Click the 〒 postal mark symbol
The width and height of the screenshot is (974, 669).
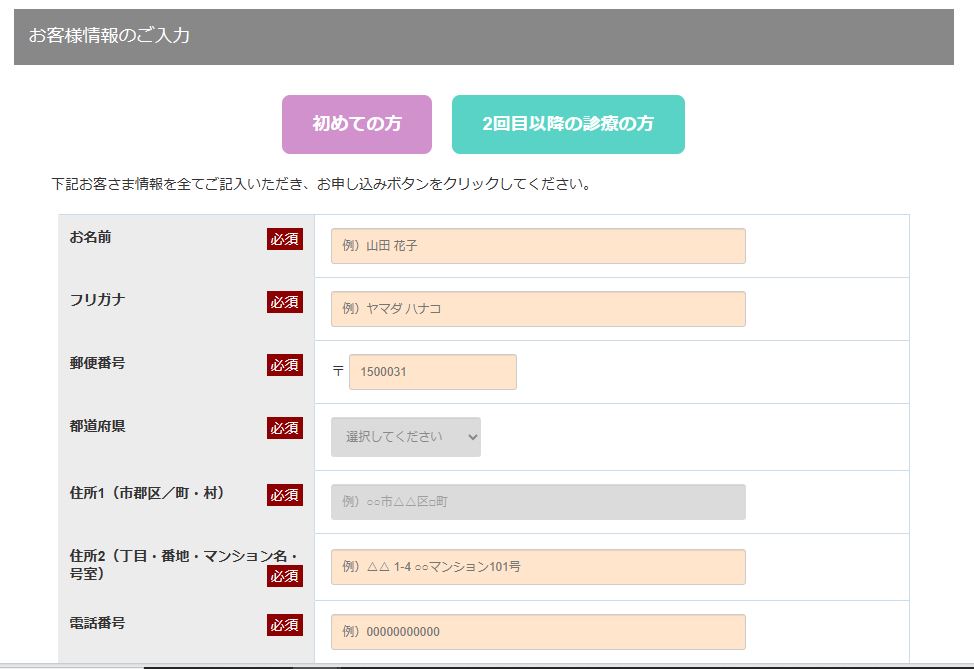tap(338, 371)
